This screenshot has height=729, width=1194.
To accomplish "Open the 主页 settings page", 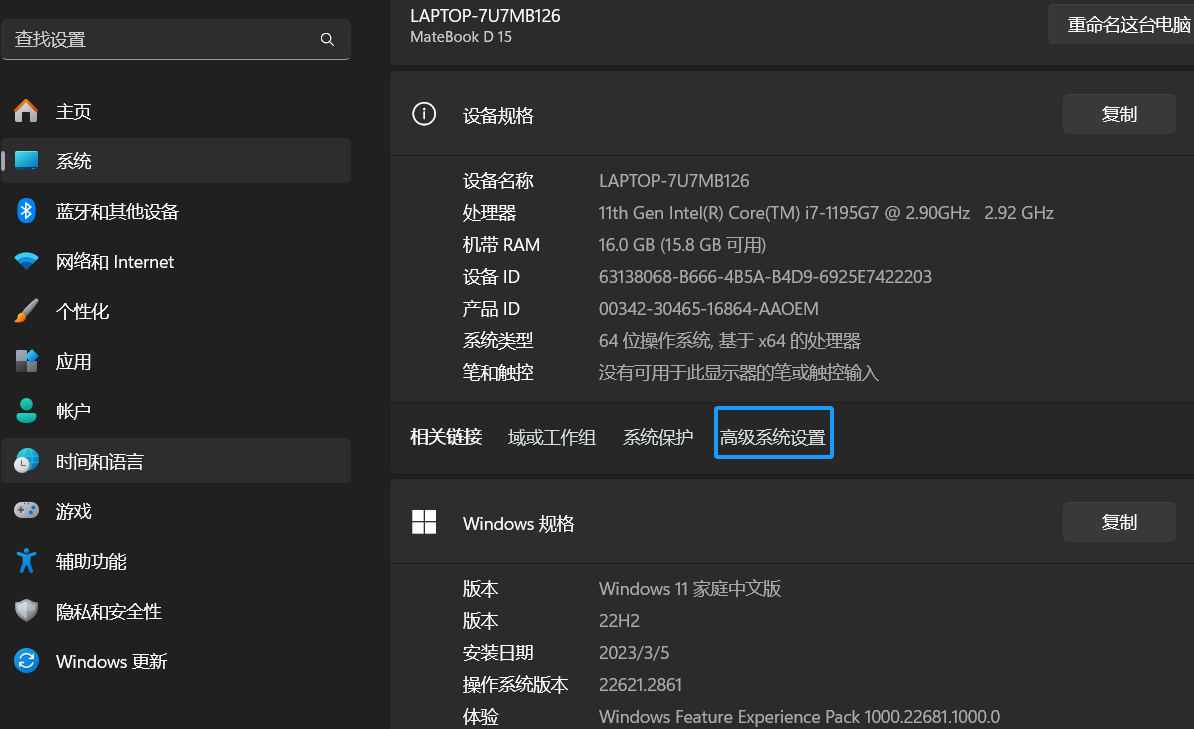I will tap(176, 111).
